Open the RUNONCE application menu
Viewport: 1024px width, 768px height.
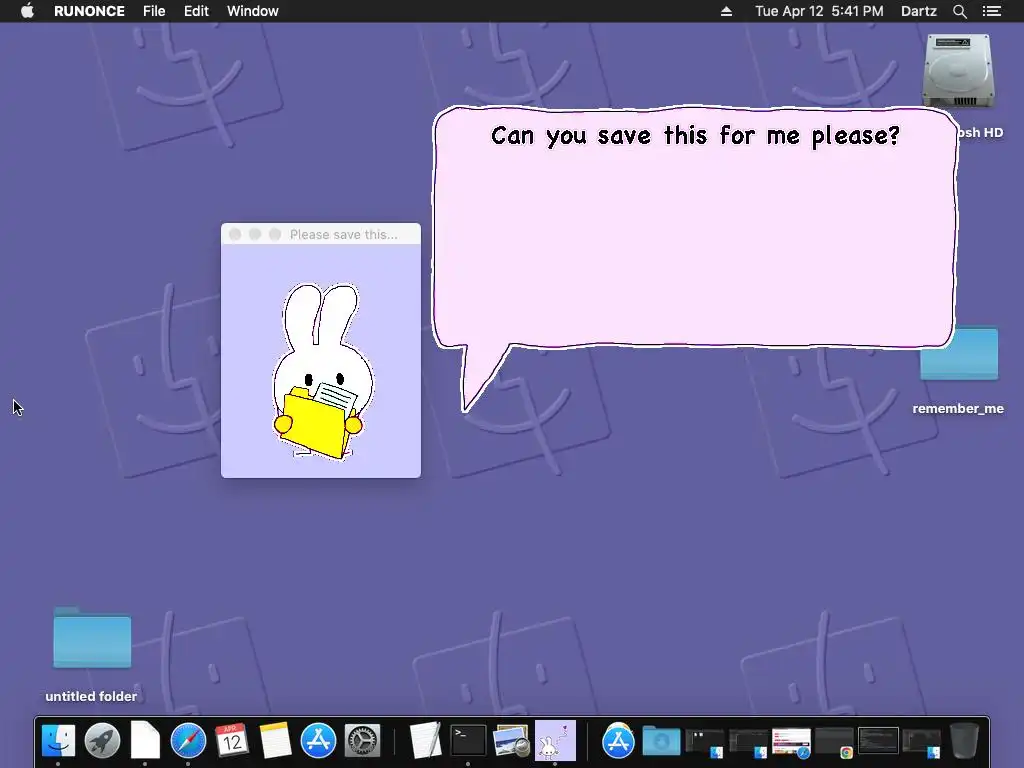click(89, 11)
